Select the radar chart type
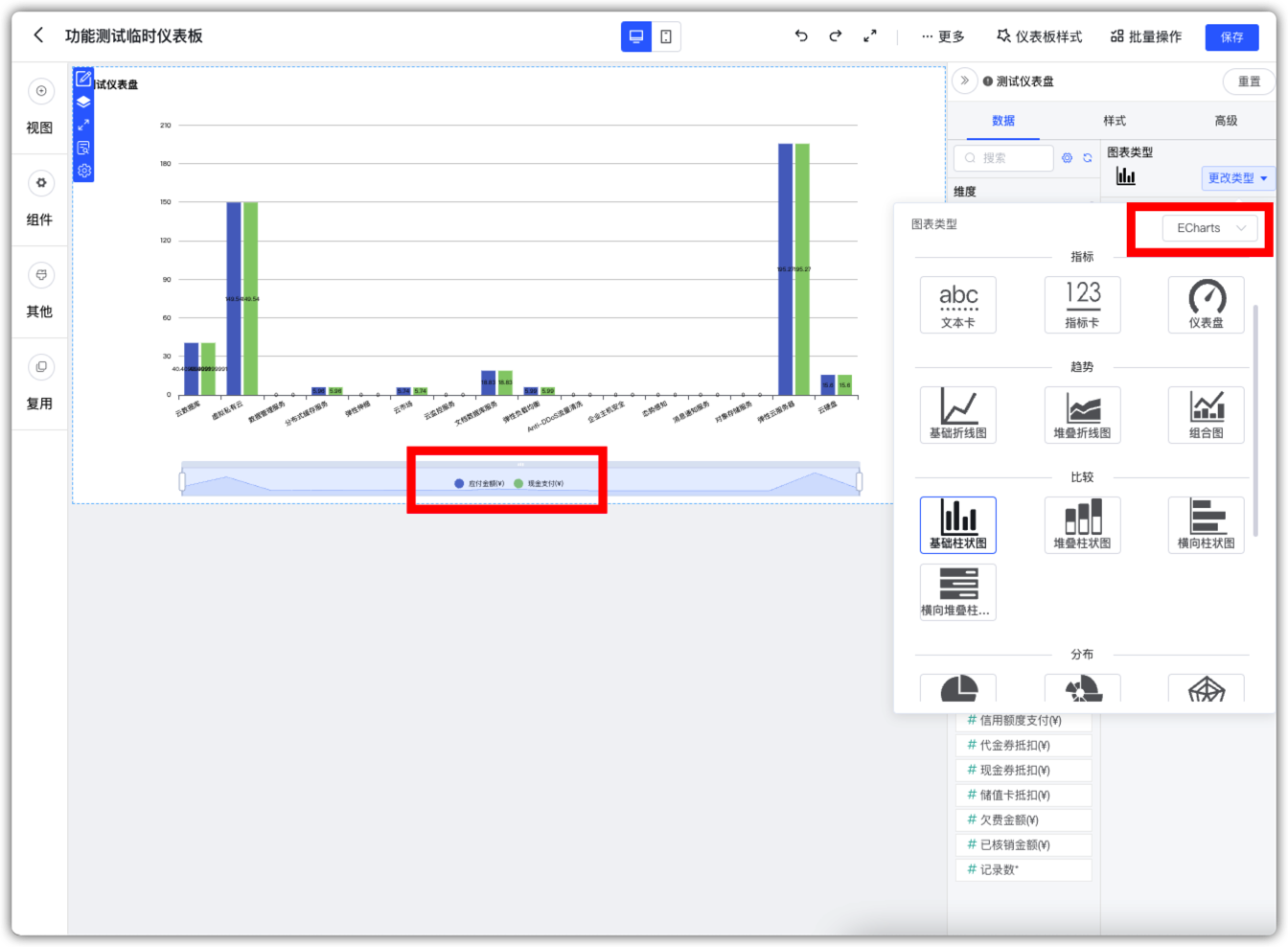Viewport: 1288px width, 947px height. 1207,688
